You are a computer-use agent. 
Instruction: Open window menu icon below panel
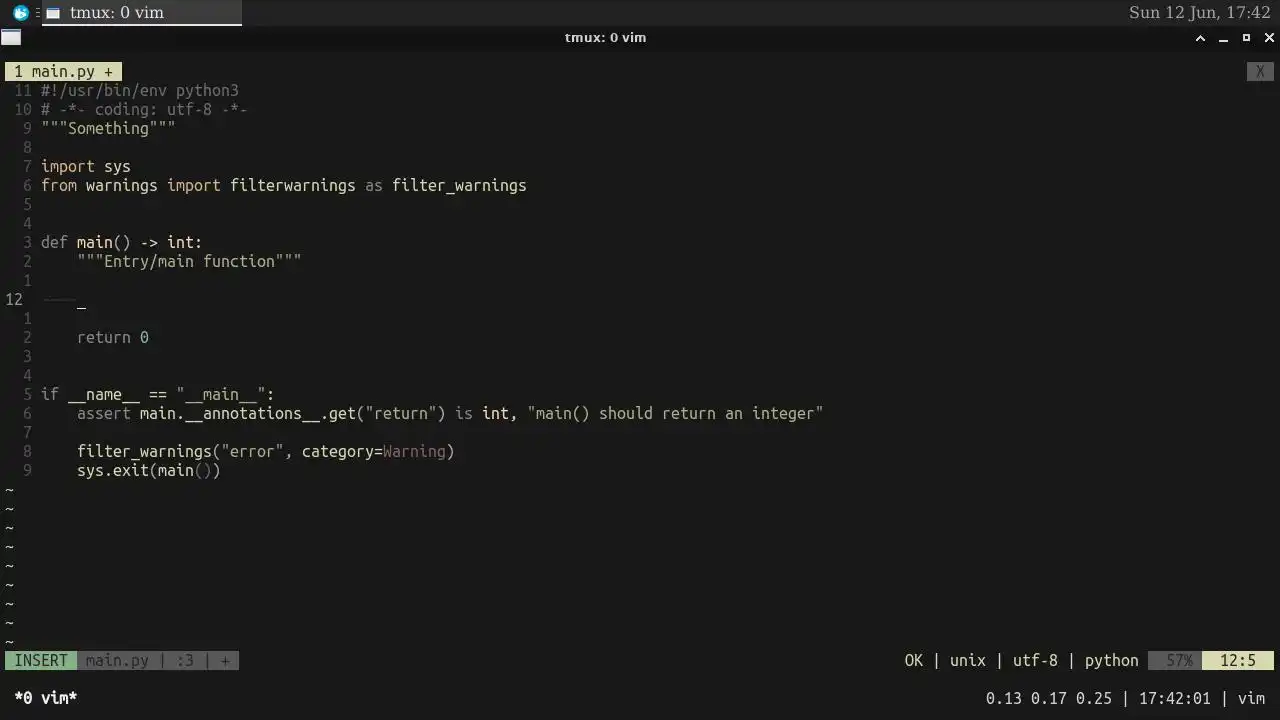point(11,38)
